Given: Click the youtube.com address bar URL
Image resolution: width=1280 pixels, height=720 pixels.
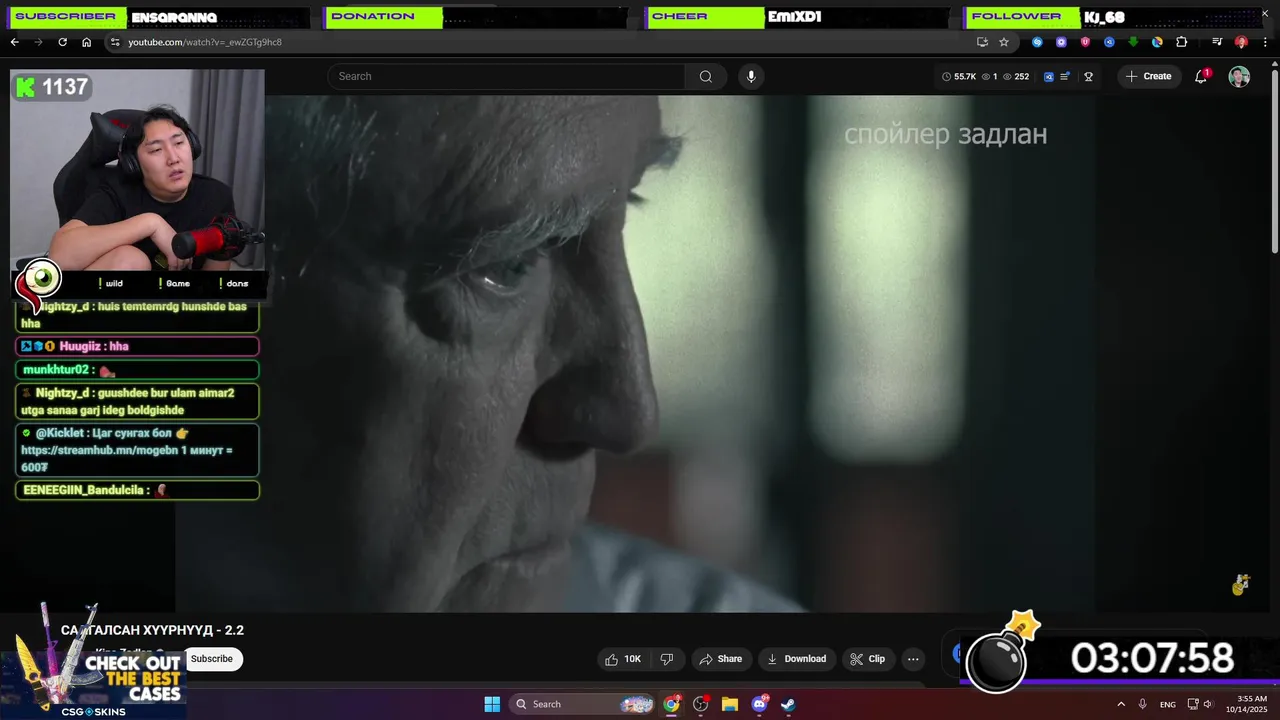Looking at the screenshot, I should pos(205,42).
